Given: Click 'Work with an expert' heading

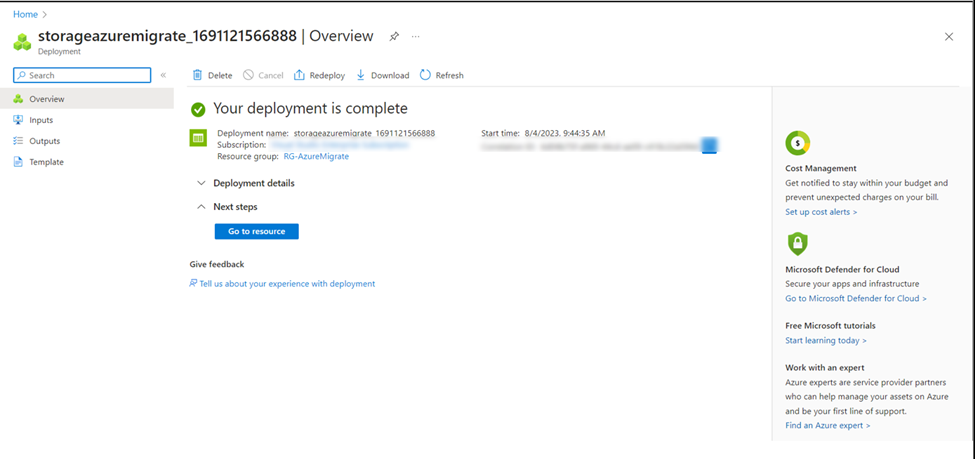Looking at the screenshot, I should [825, 368].
